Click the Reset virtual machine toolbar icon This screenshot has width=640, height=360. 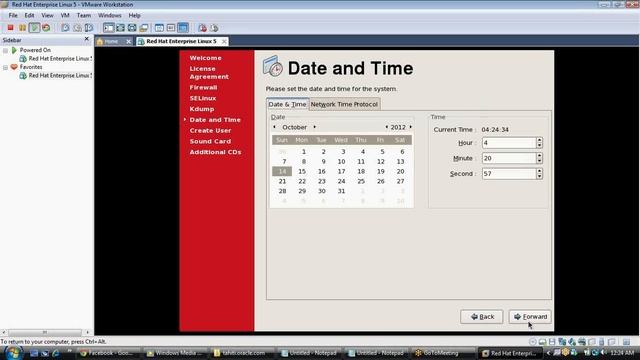(x=46, y=28)
